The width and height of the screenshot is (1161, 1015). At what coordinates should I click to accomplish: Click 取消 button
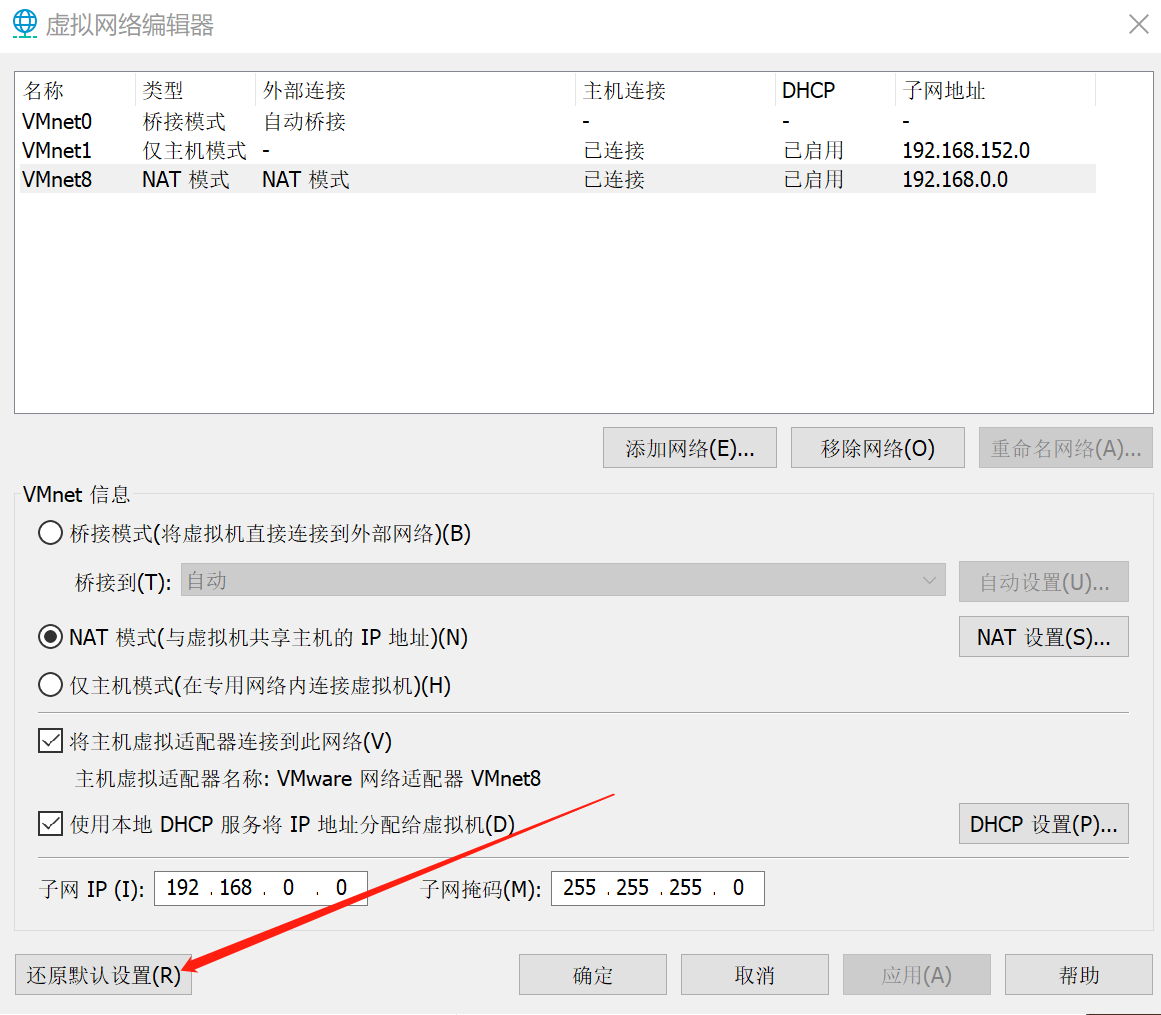755,975
